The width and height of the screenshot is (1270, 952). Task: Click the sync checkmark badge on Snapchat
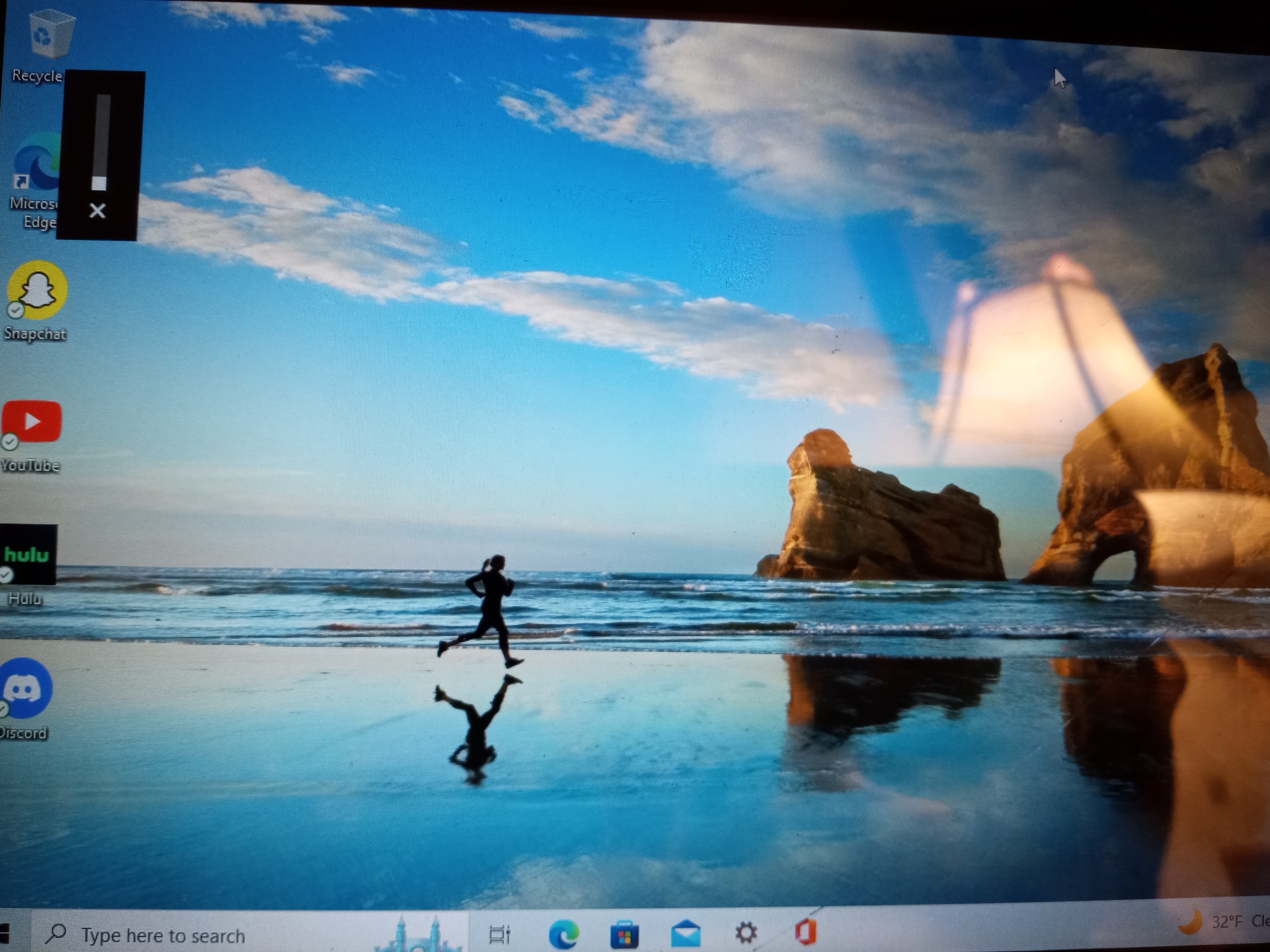[16, 310]
